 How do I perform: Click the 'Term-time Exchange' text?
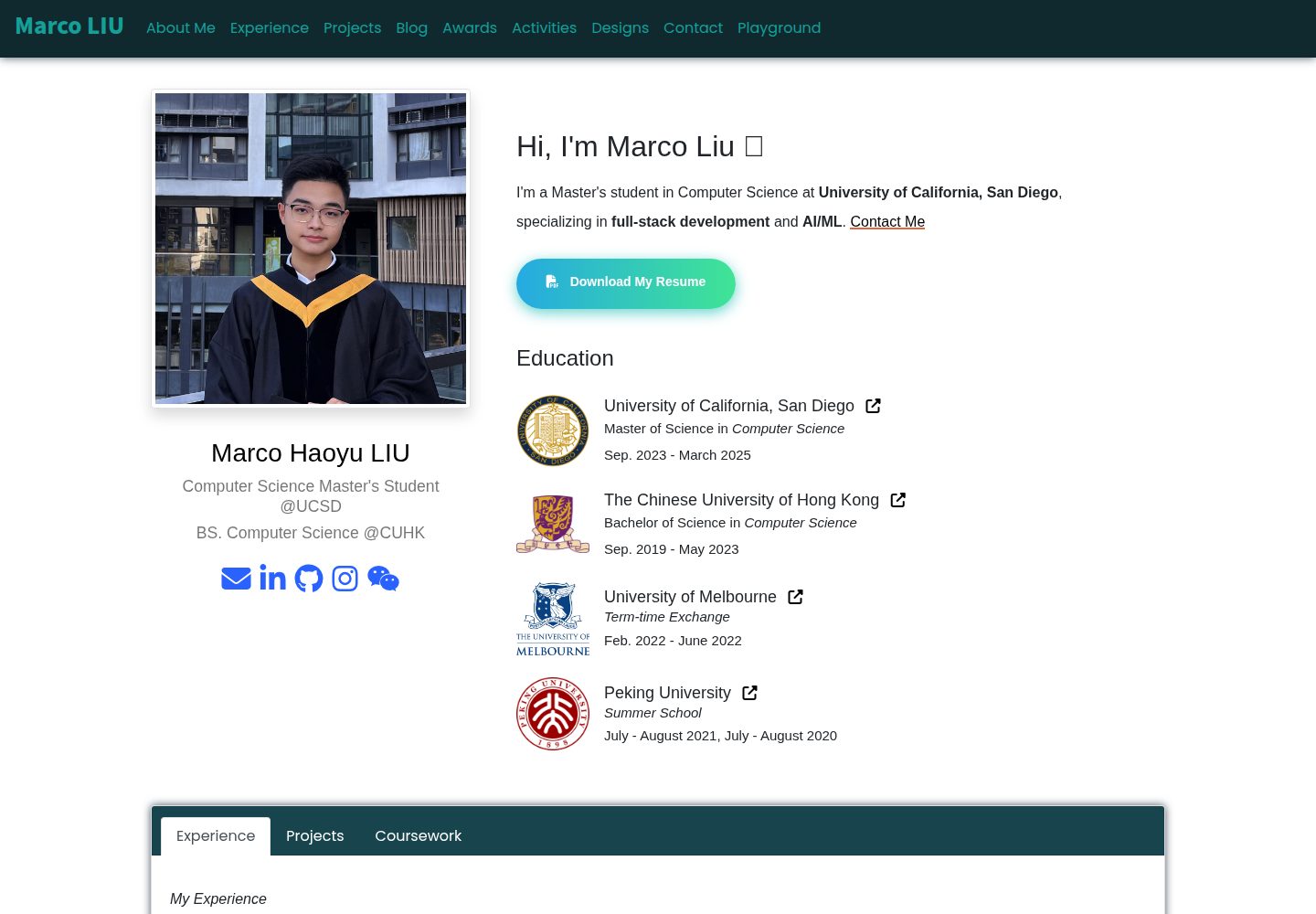(x=667, y=617)
